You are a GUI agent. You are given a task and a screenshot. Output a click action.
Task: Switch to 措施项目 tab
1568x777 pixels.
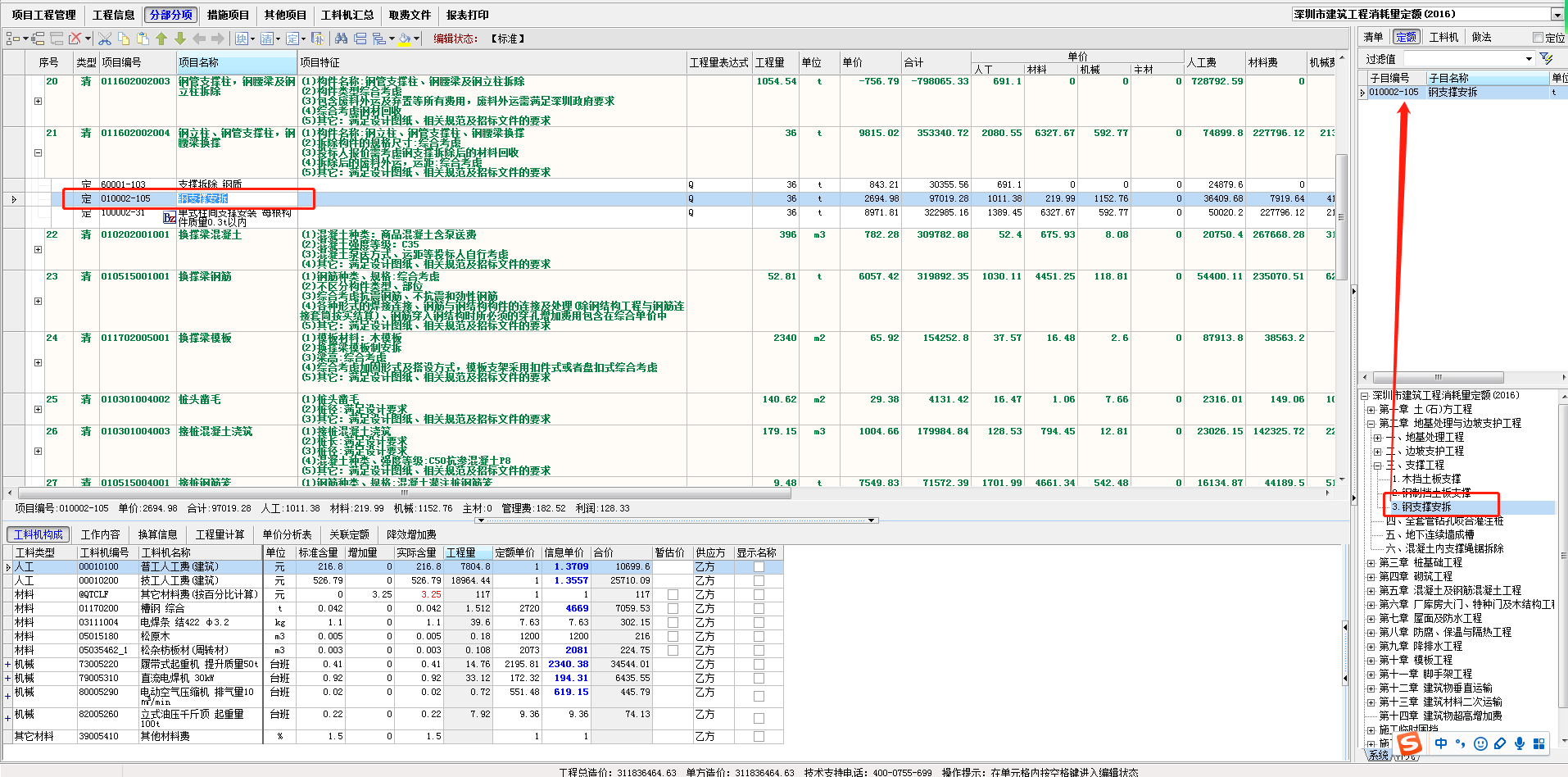228,15
